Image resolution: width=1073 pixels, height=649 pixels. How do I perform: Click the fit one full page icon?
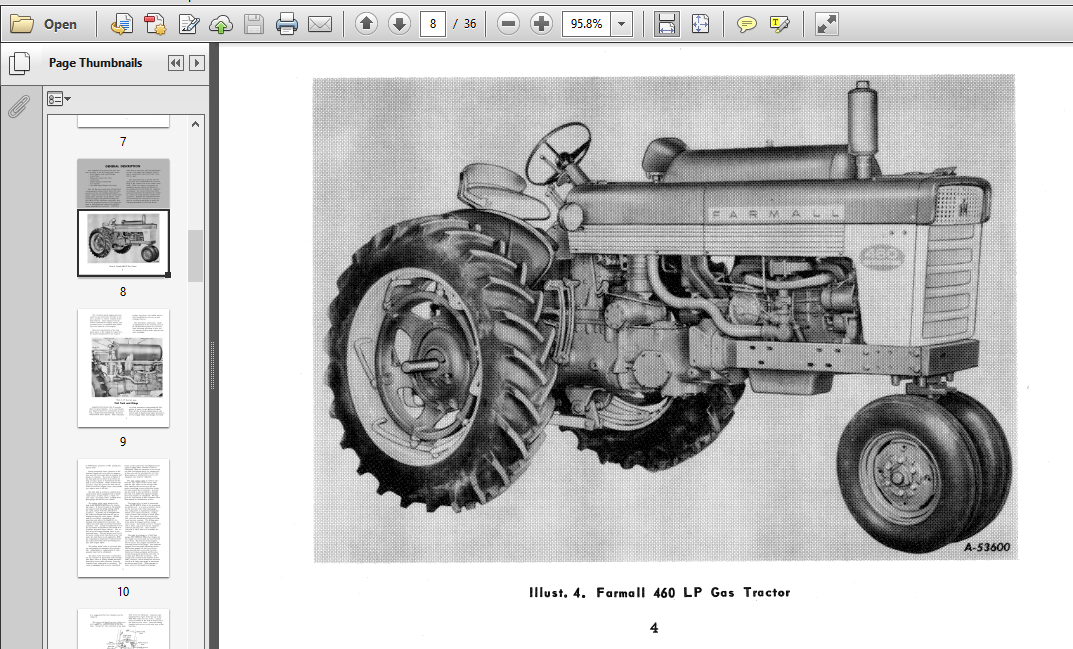point(700,24)
